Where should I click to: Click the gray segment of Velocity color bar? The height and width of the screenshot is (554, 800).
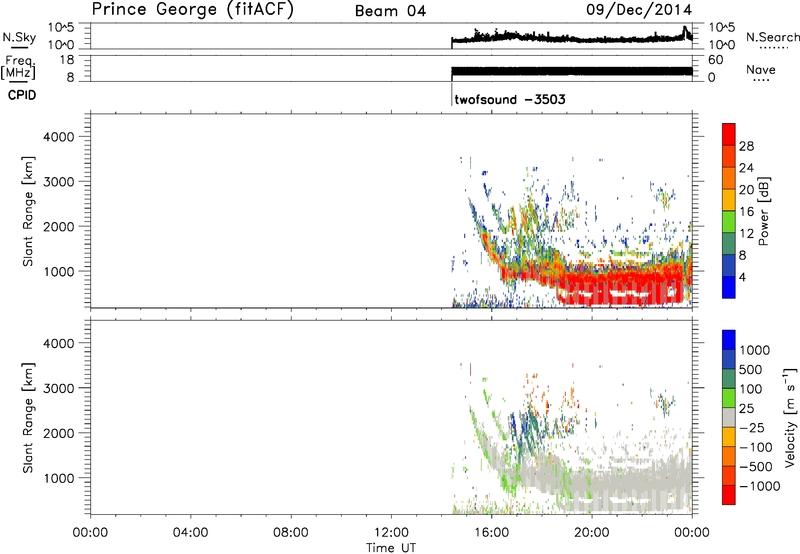click(x=729, y=417)
